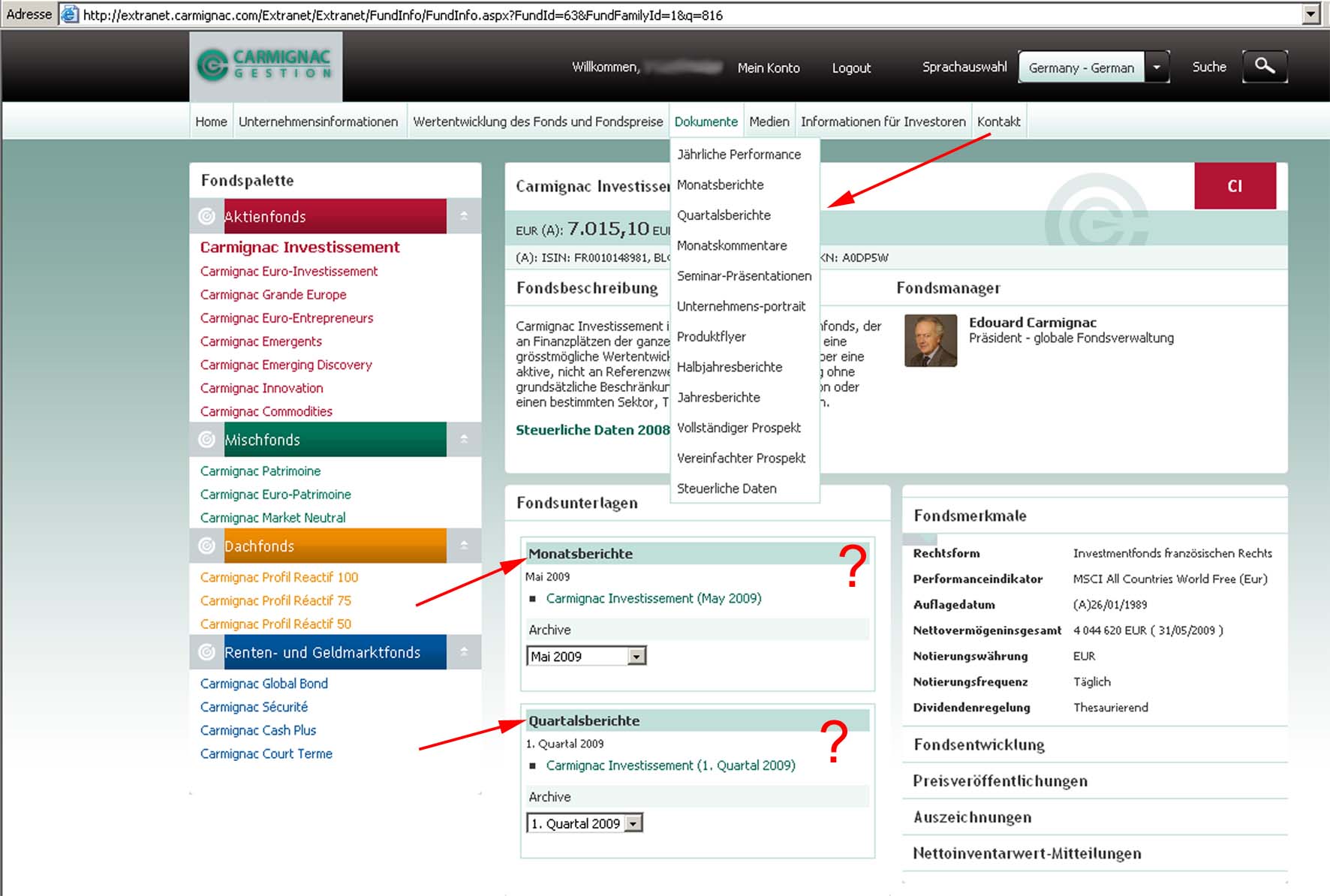Screen dimensions: 1330x896
Task: Open Informationen für Investoren menu
Action: click(883, 122)
